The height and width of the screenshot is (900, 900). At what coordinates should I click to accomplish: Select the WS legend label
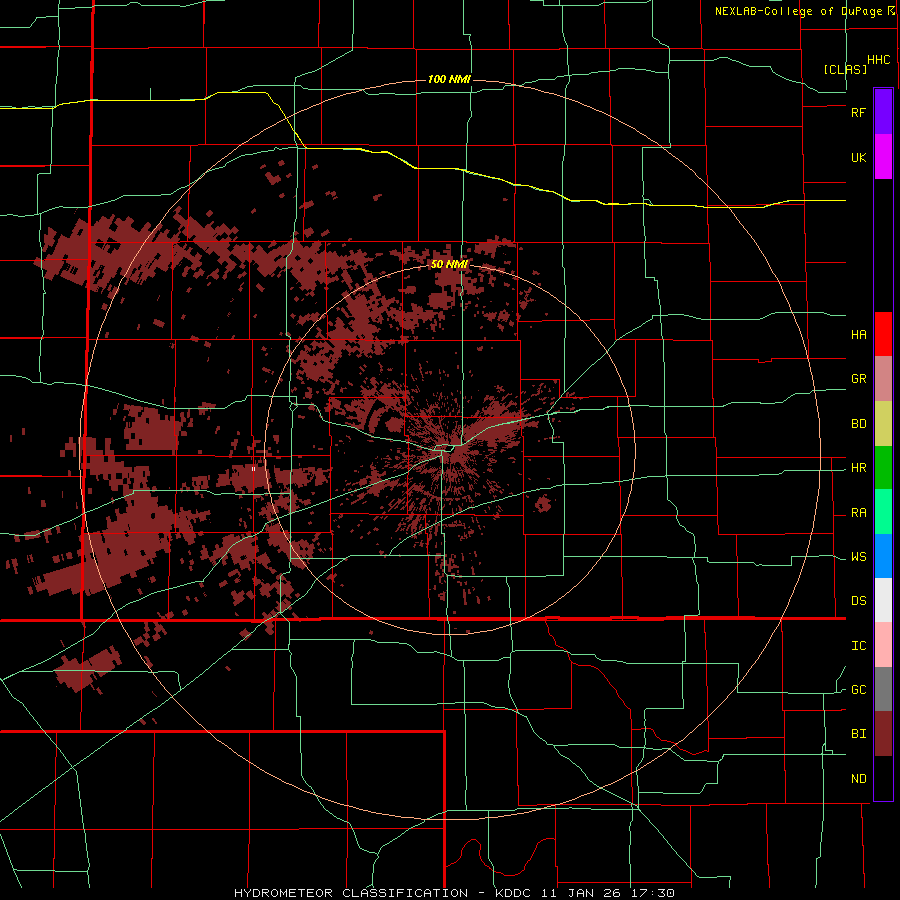click(858, 557)
